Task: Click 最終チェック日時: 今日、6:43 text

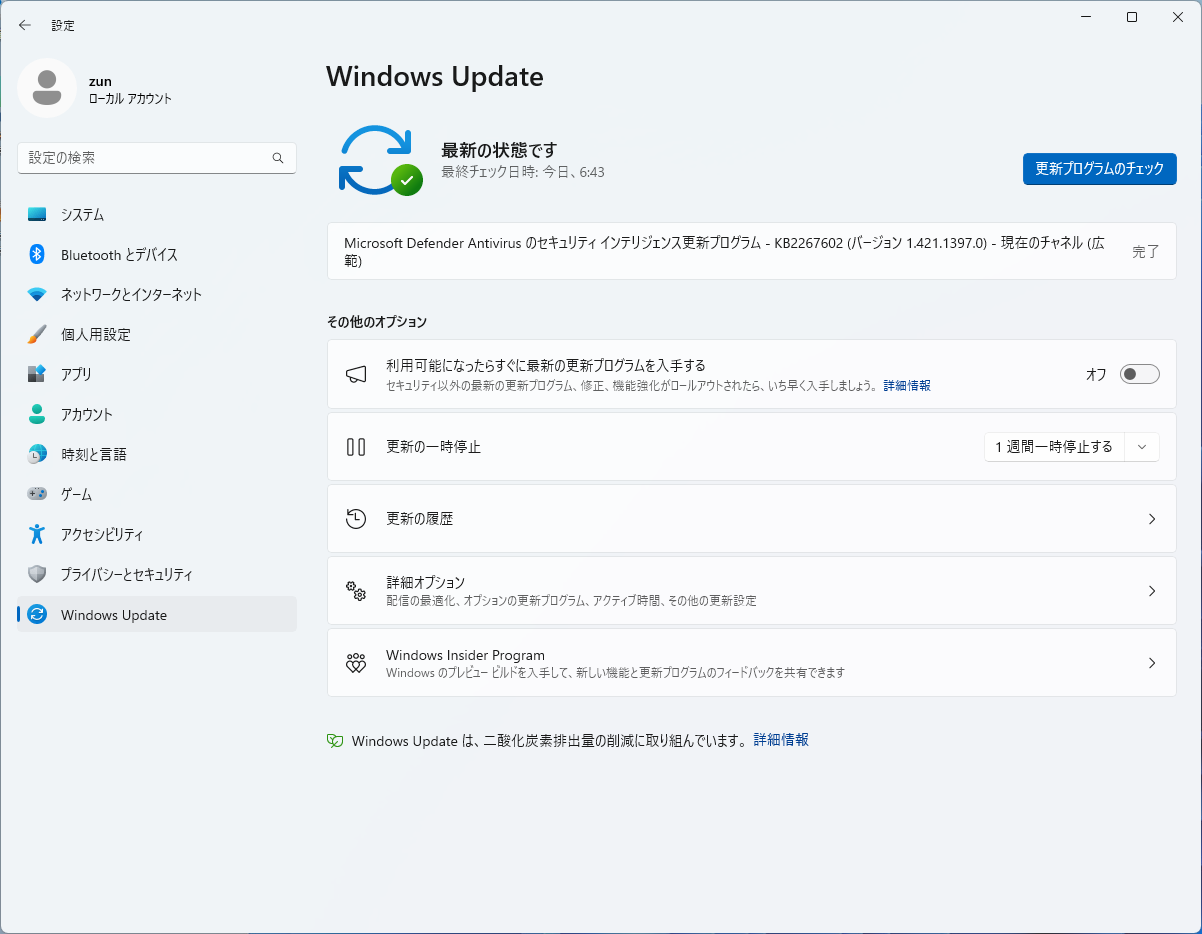Action: [523, 172]
